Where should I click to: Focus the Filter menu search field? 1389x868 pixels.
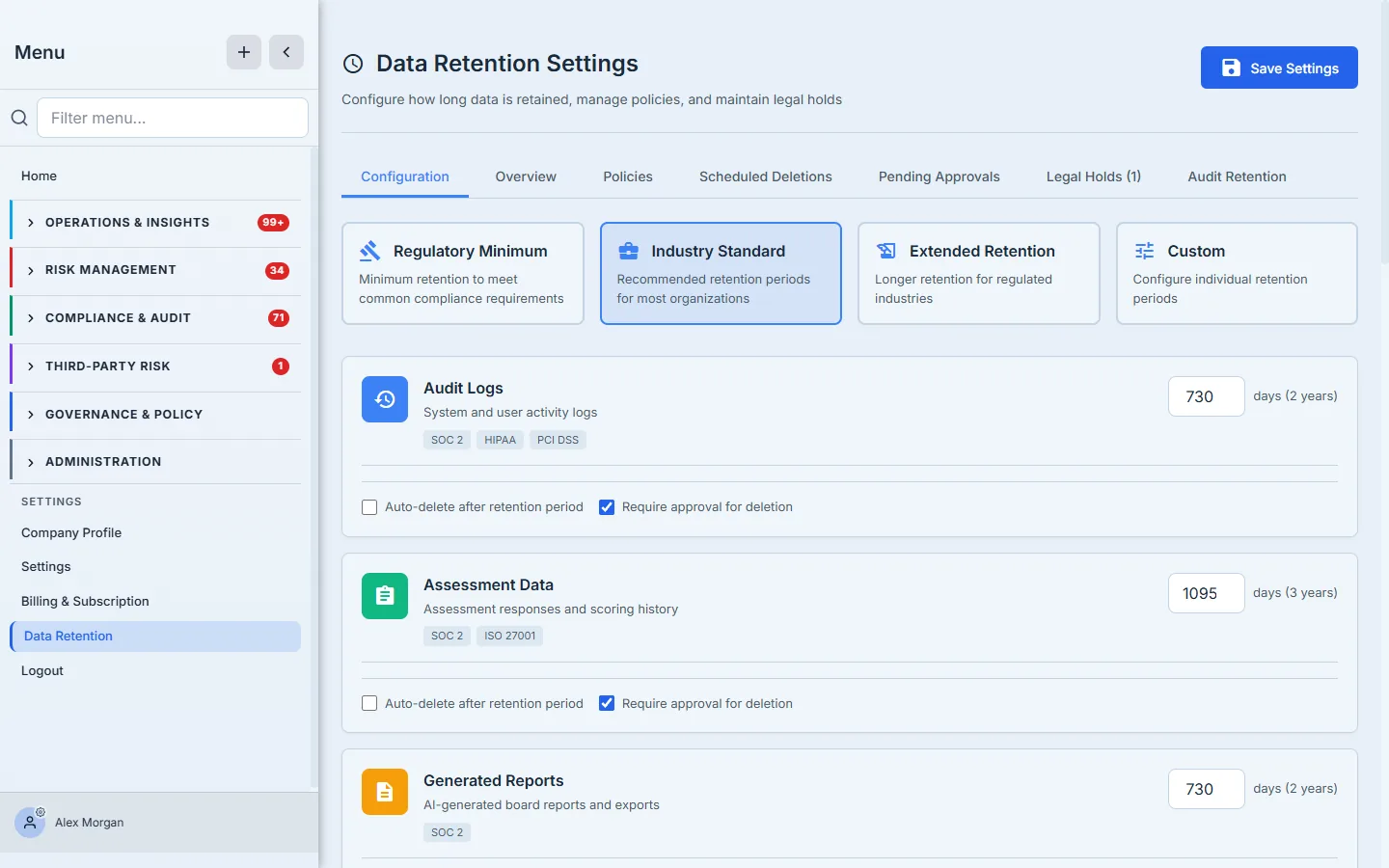[173, 118]
